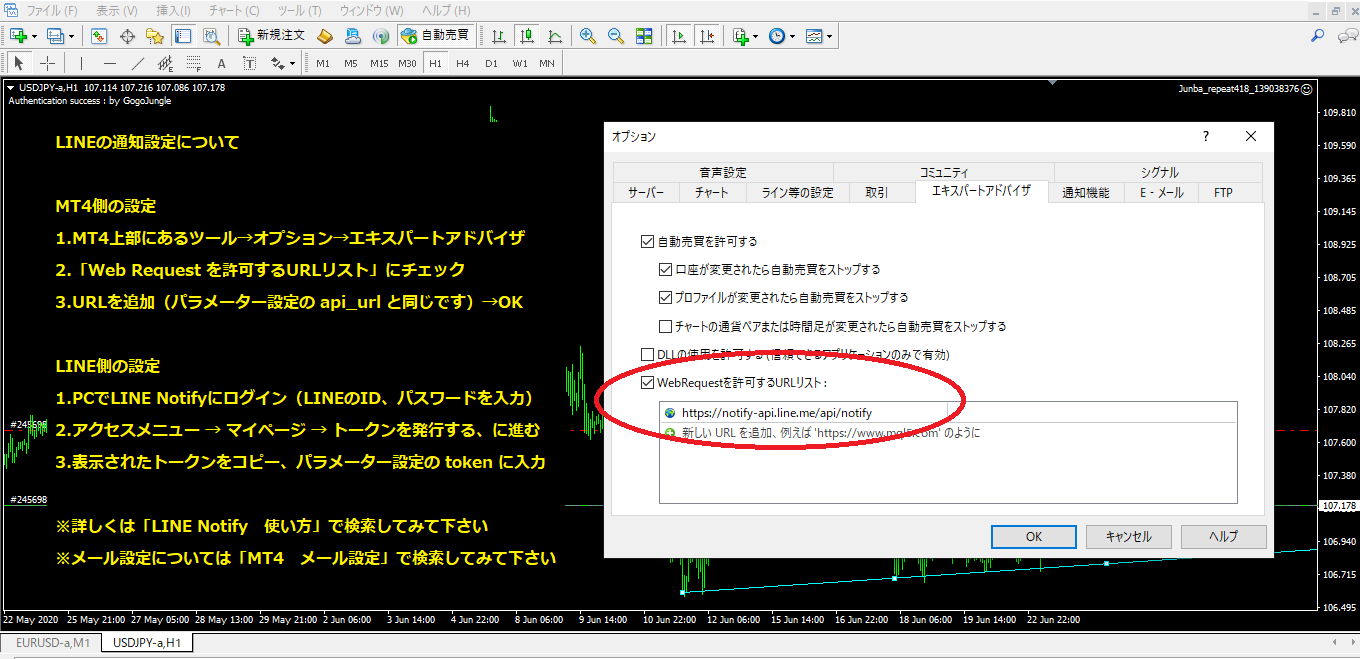
Task: Switch the timeframe to D1
Action: click(x=491, y=63)
